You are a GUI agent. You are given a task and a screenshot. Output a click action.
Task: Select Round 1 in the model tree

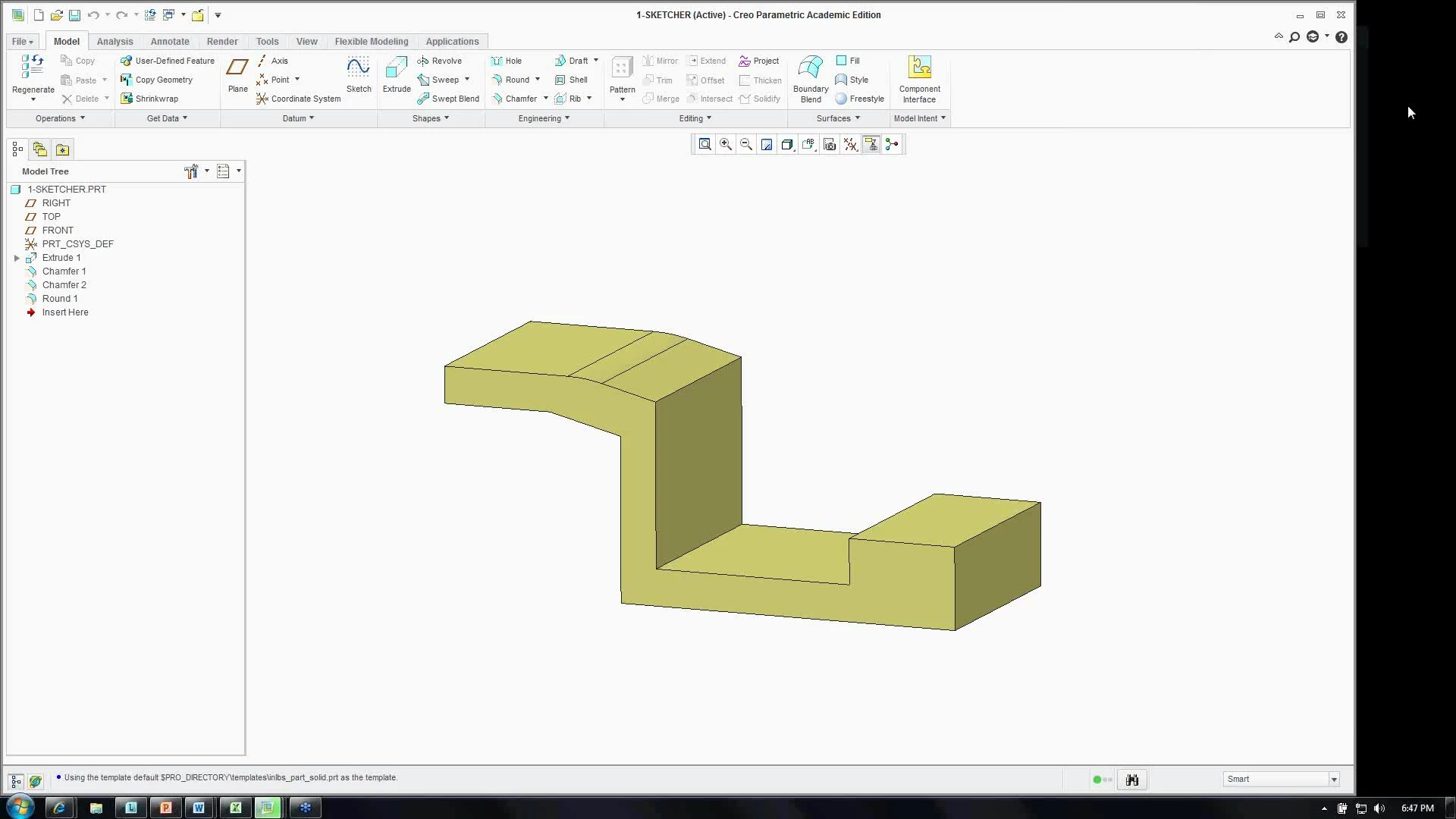point(59,299)
